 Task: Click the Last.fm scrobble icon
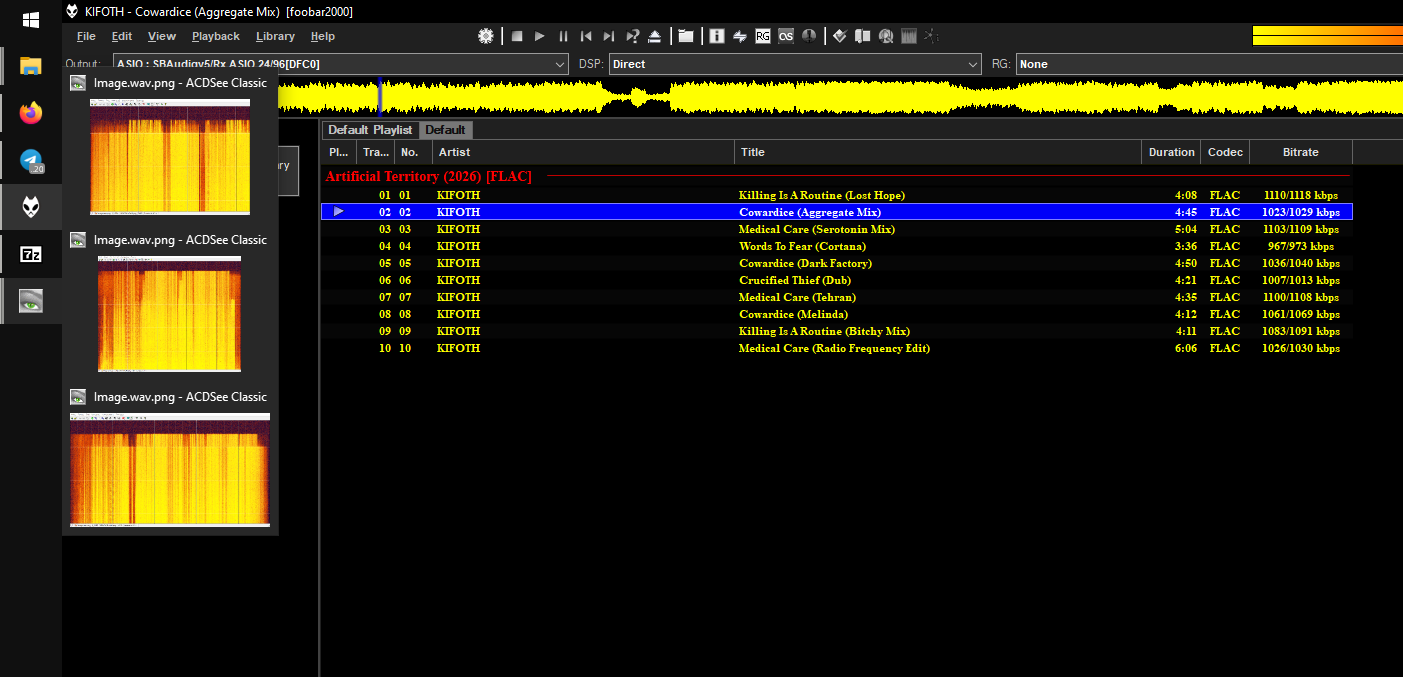tap(786, 36)
